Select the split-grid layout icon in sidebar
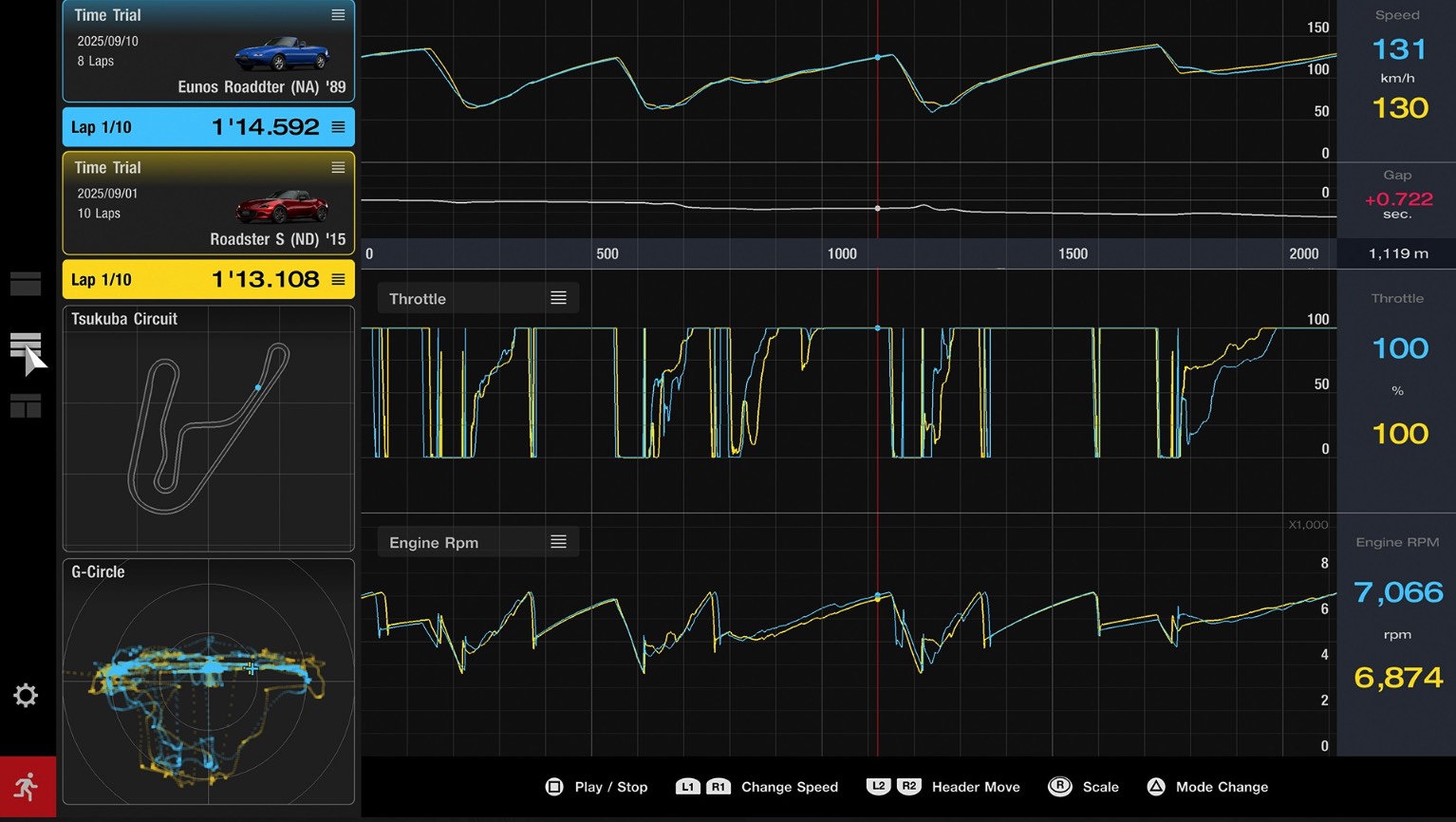The image size is (1456, 822). [x=26, y=407]
